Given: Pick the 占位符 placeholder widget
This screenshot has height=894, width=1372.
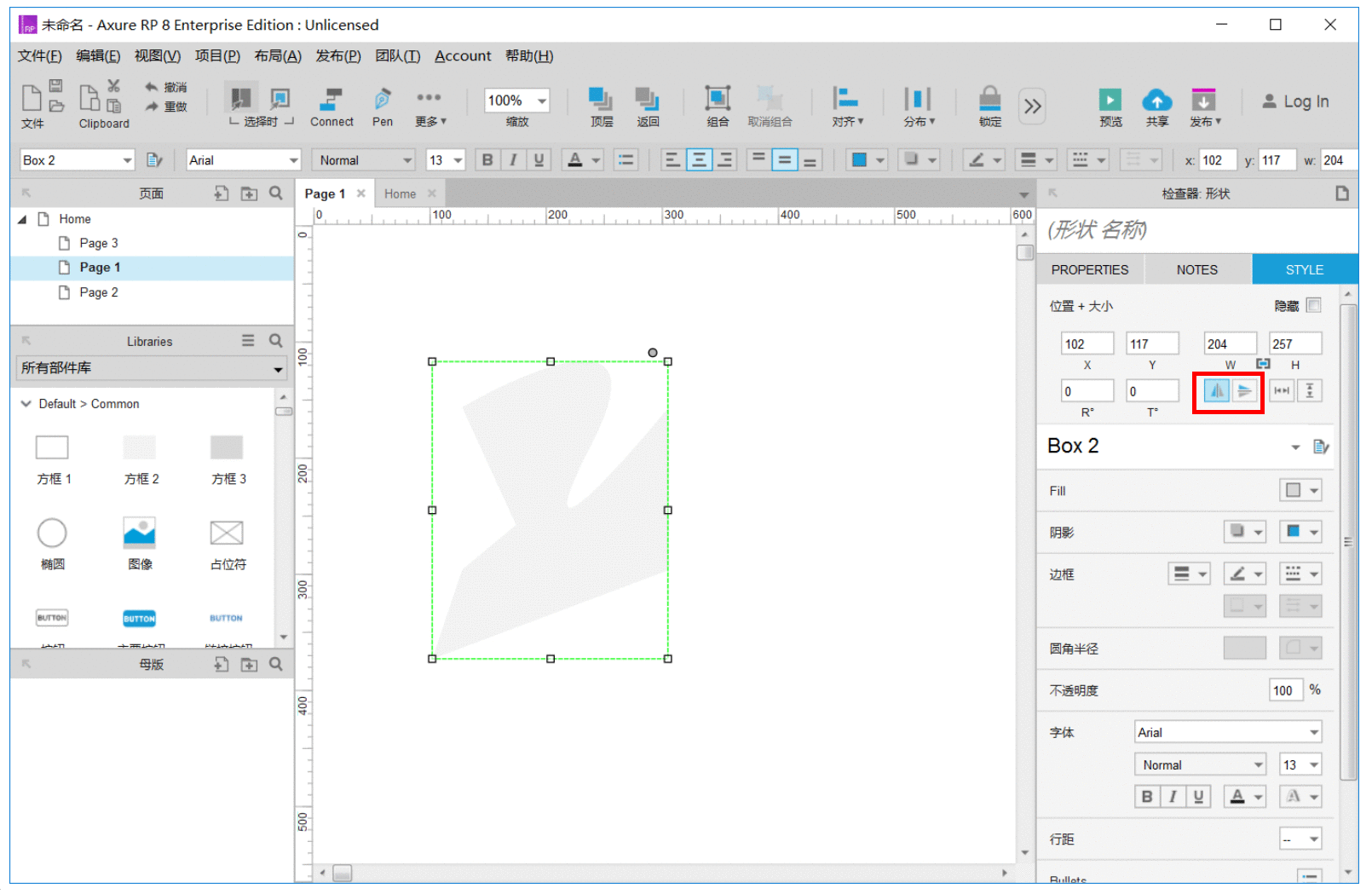Looking at the screenshot, I should [228, 543].
